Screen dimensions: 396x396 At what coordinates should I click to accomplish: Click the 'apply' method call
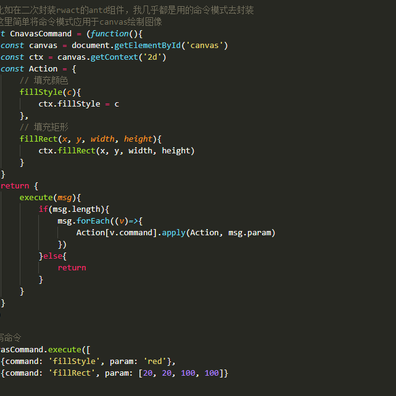point(173,233)
